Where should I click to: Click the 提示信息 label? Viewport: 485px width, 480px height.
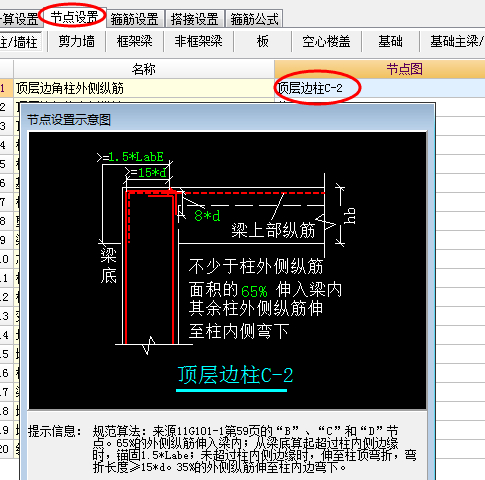point(54,431)
